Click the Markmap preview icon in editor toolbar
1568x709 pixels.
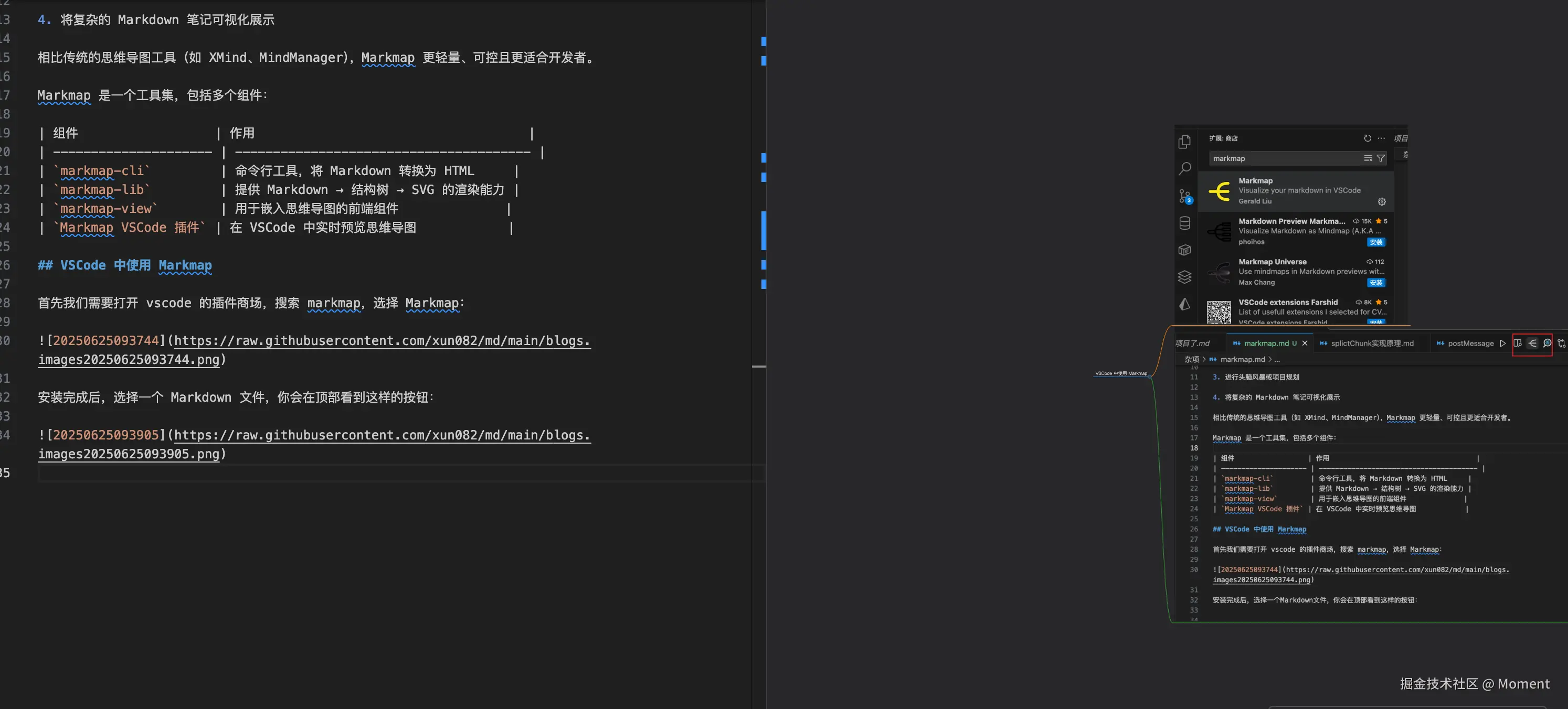[x=1532, y=343]
